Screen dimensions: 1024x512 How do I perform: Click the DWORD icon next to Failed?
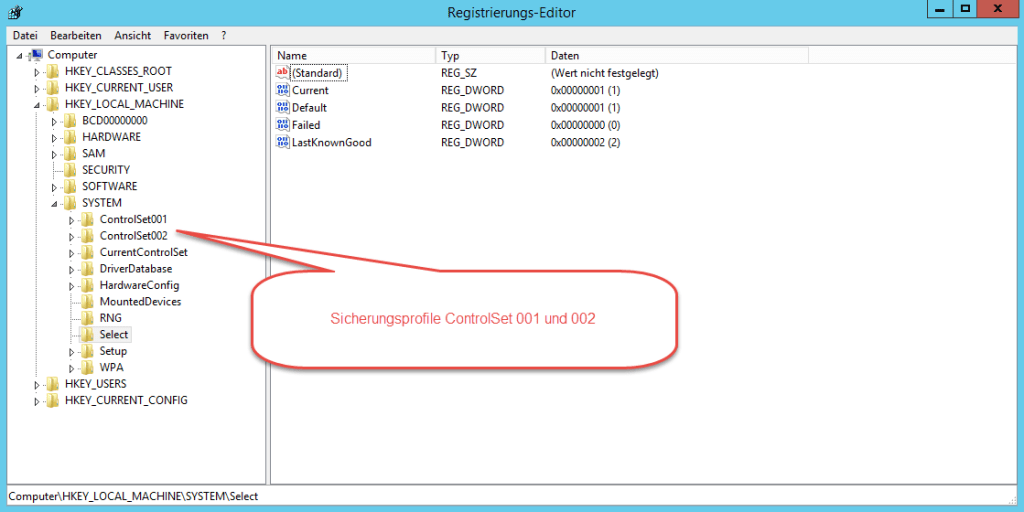coord(282,125)
